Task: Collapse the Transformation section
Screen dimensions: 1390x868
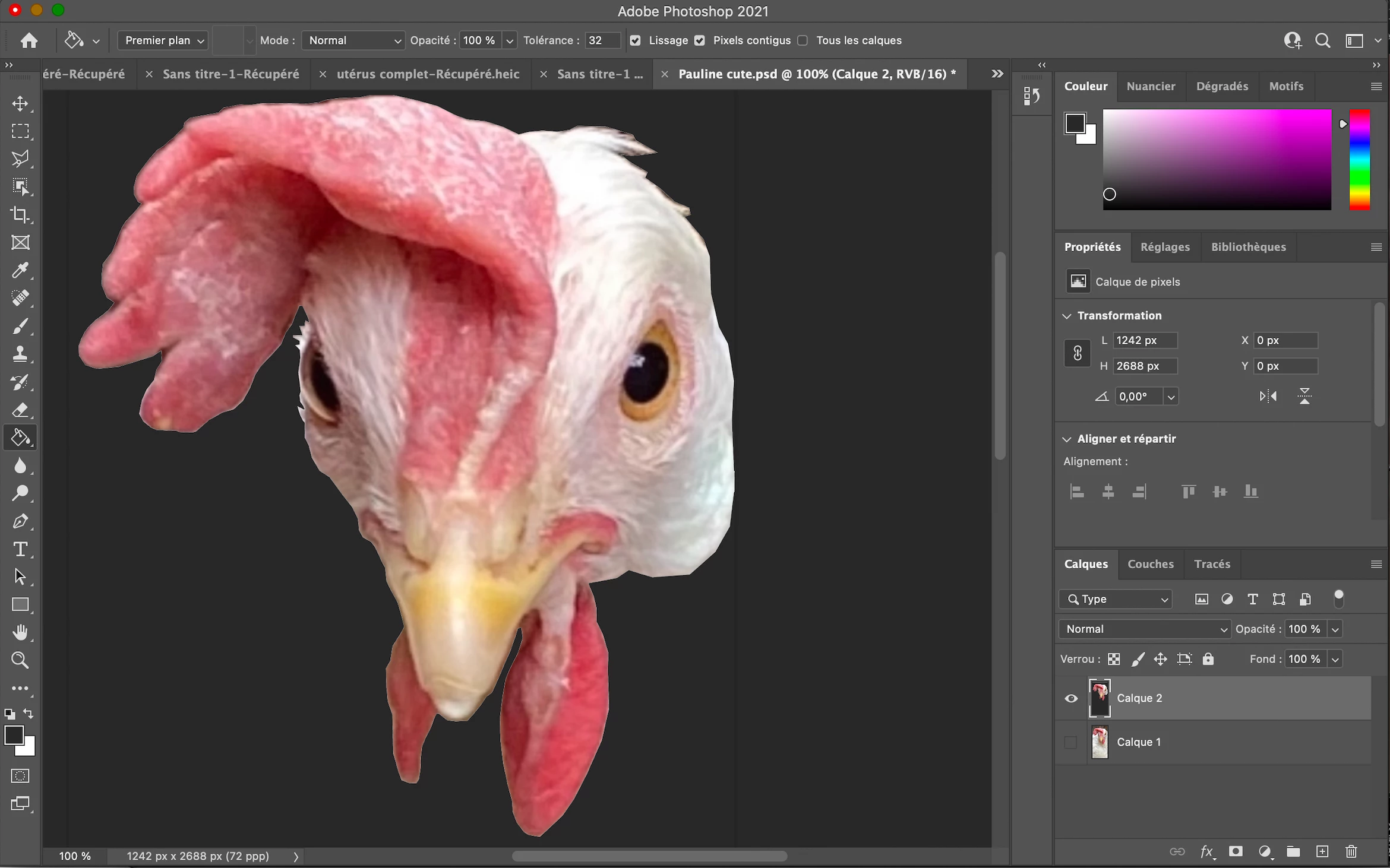Action: point(1067,316)
